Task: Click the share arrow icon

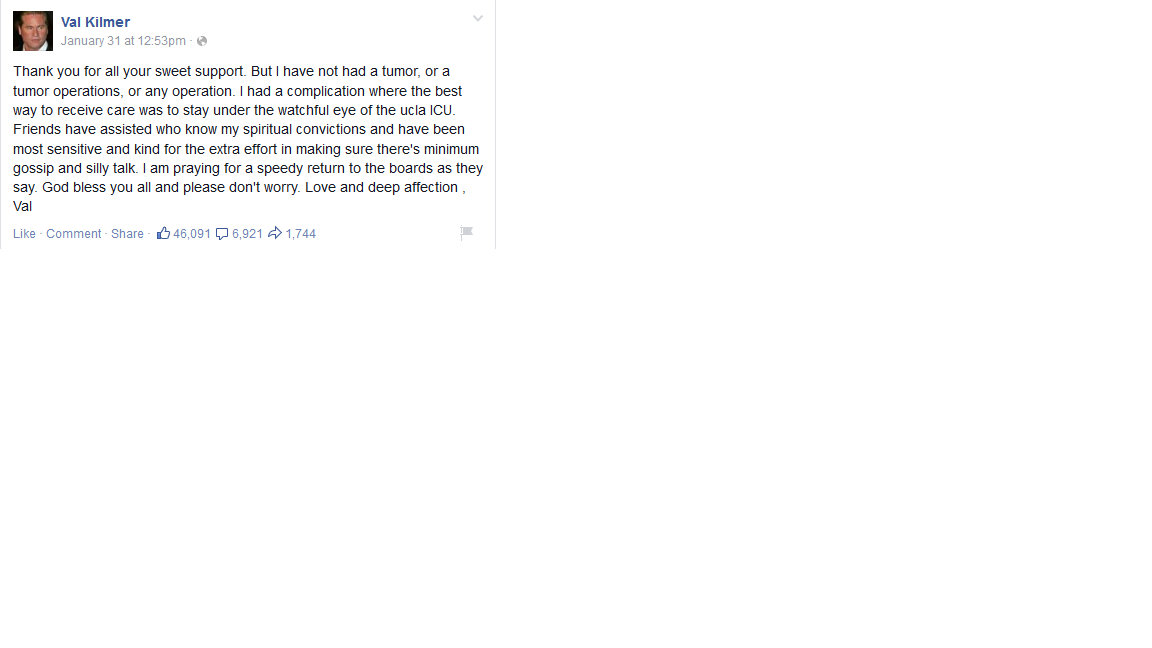Action: [x=275, y=233]
